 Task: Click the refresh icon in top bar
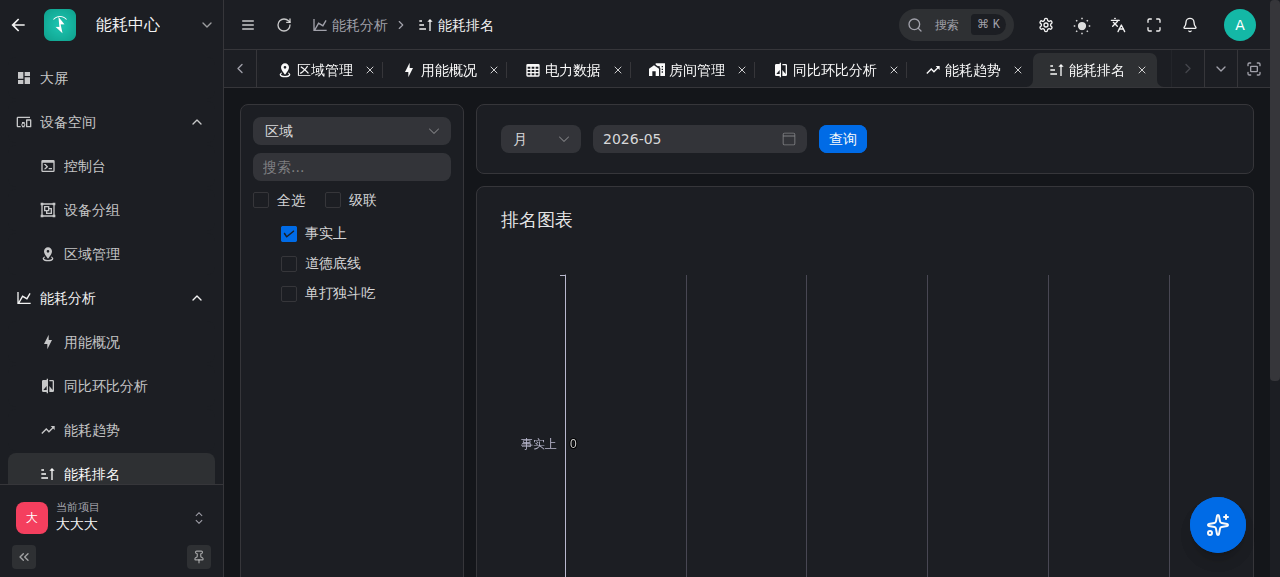pyautogui.click(x=284, y=25)
